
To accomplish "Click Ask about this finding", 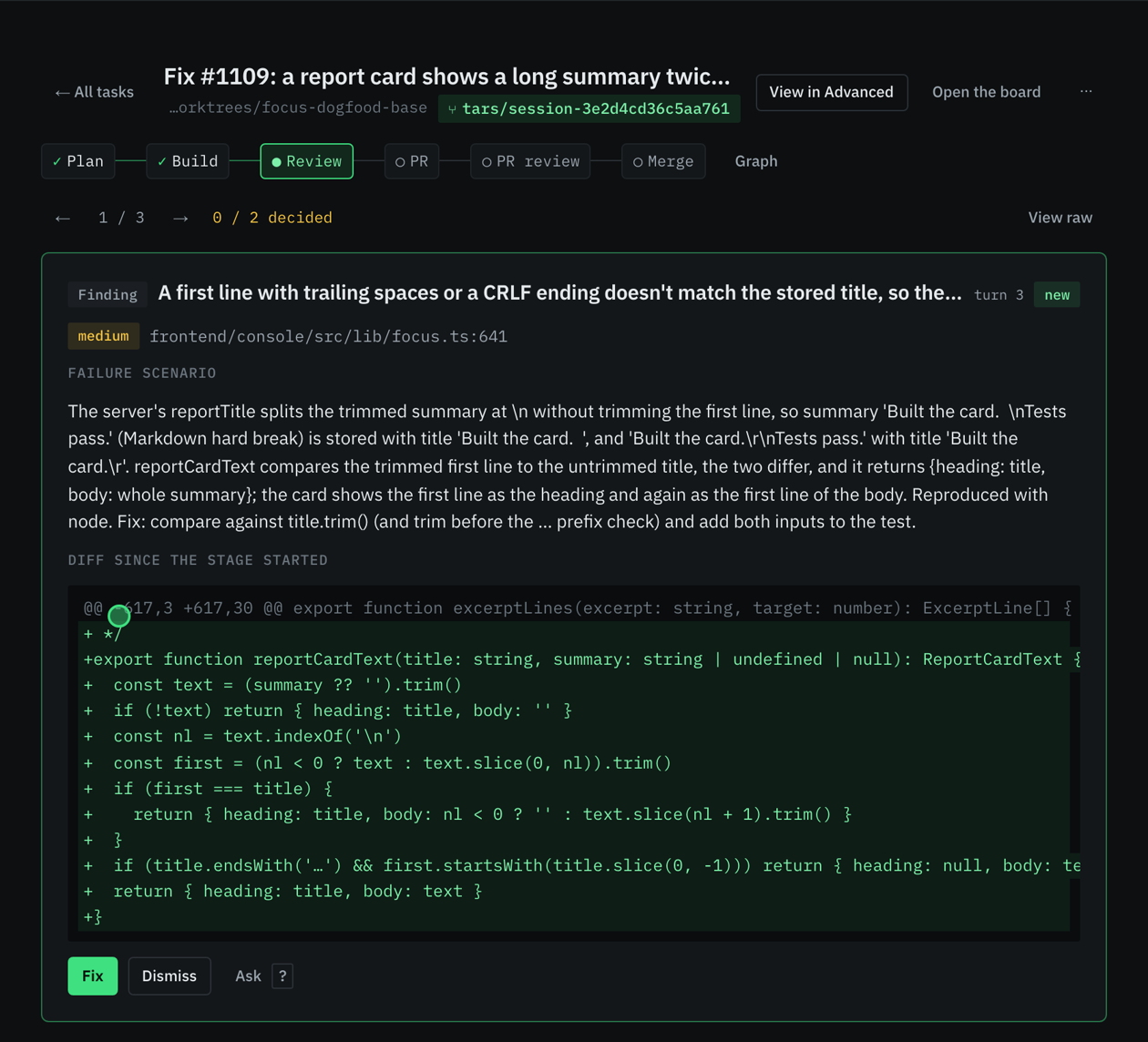I will [x=248, y=976].
